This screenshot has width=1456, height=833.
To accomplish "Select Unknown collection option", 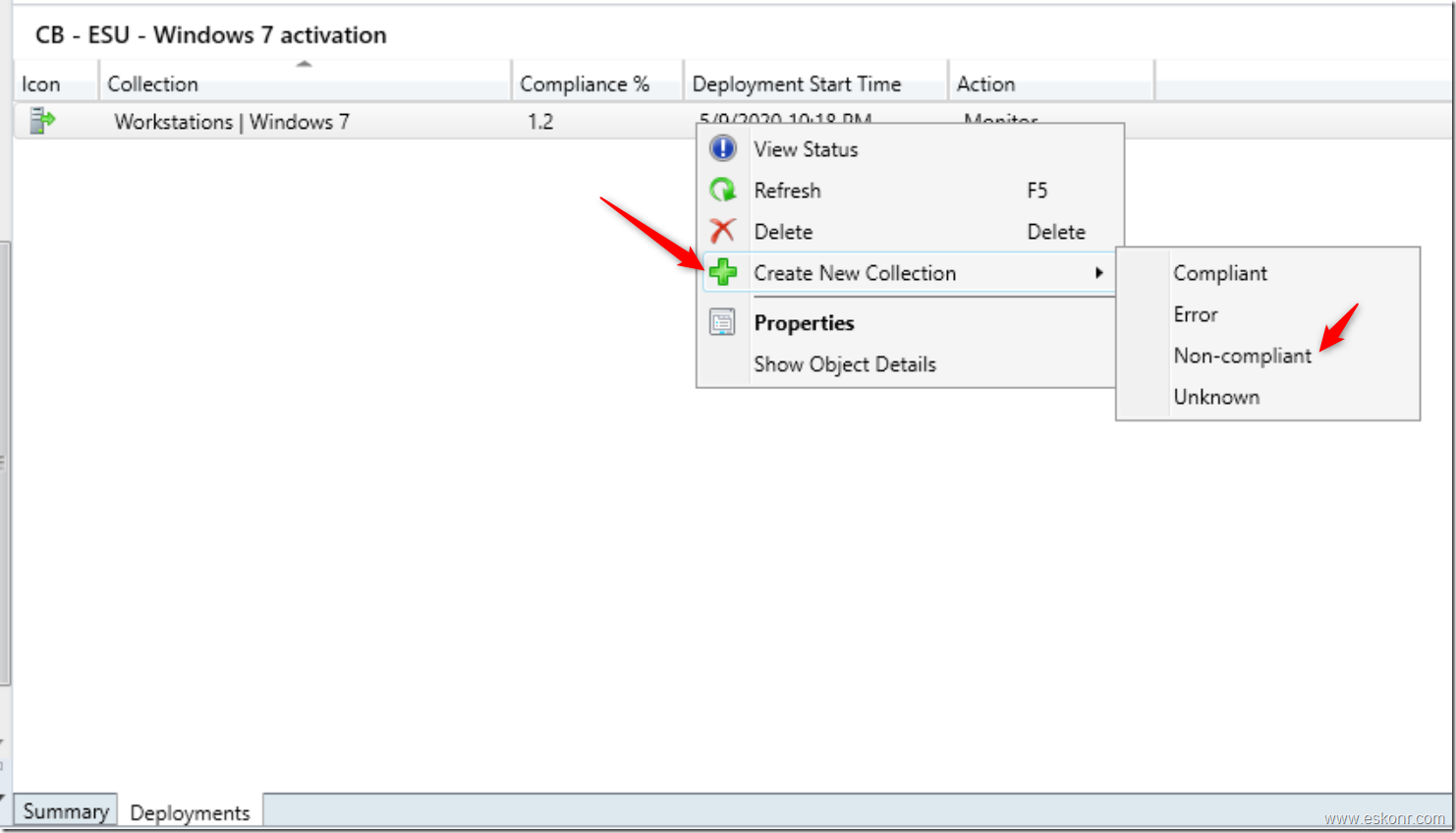I will pyautogui.click(x=1216, y=397).
